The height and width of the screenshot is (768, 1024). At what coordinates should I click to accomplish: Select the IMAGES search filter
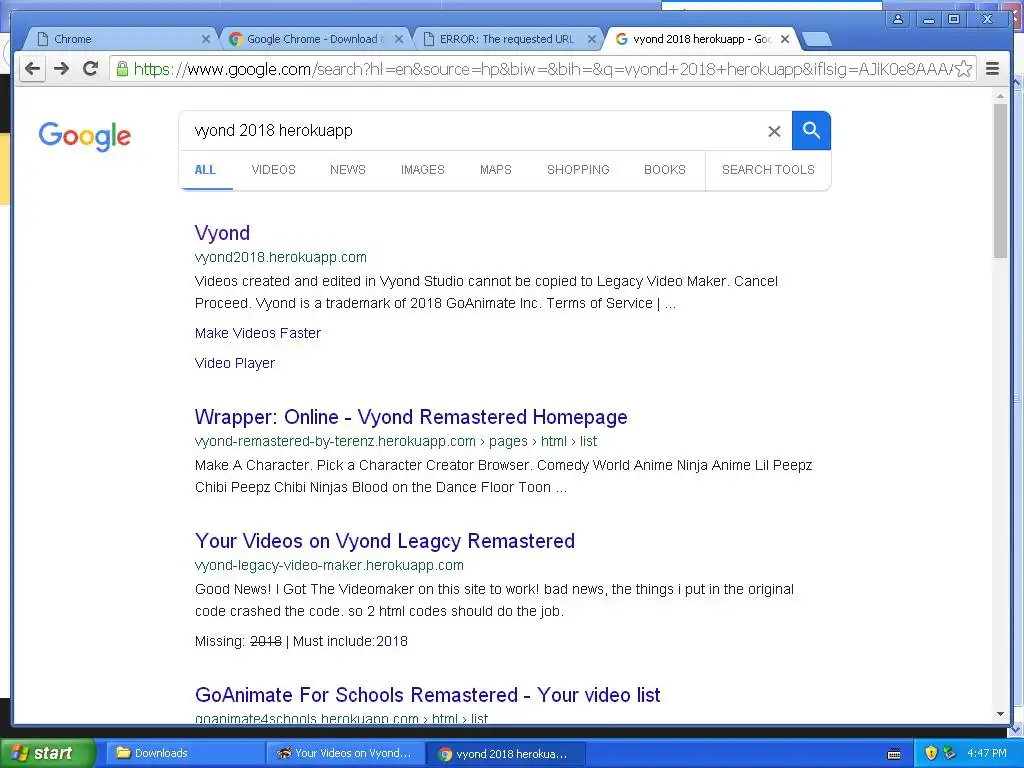[423, 170]
